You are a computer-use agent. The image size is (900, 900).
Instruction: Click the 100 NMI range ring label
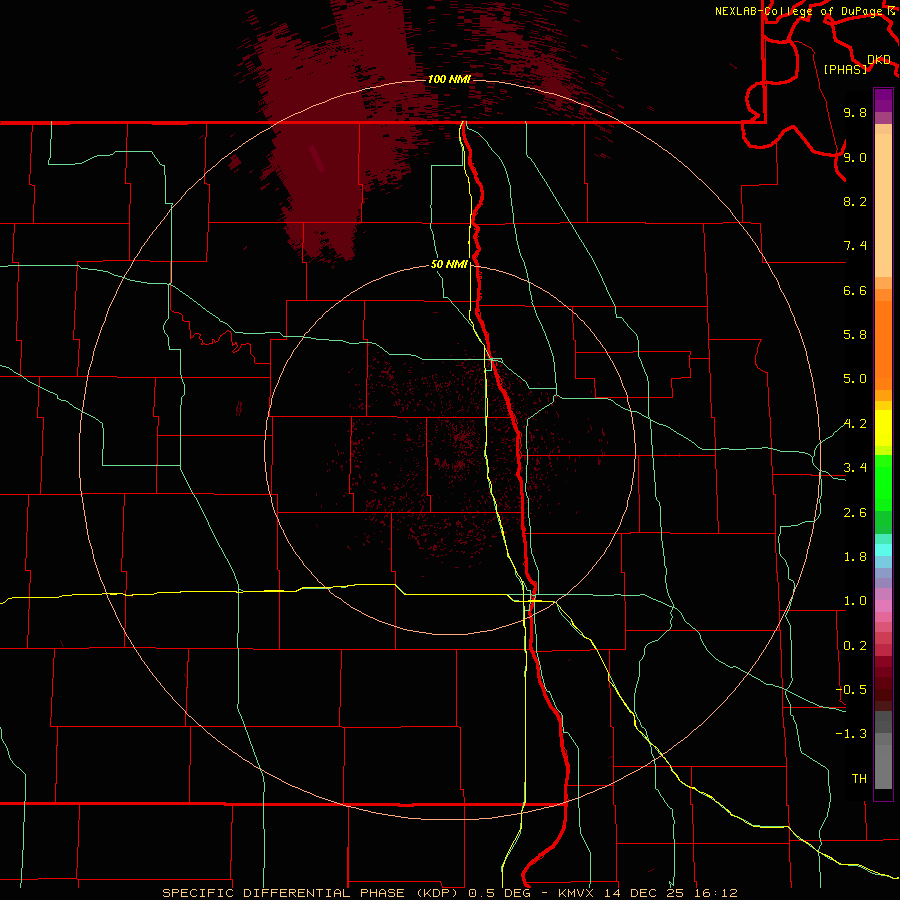coord(449,79)
